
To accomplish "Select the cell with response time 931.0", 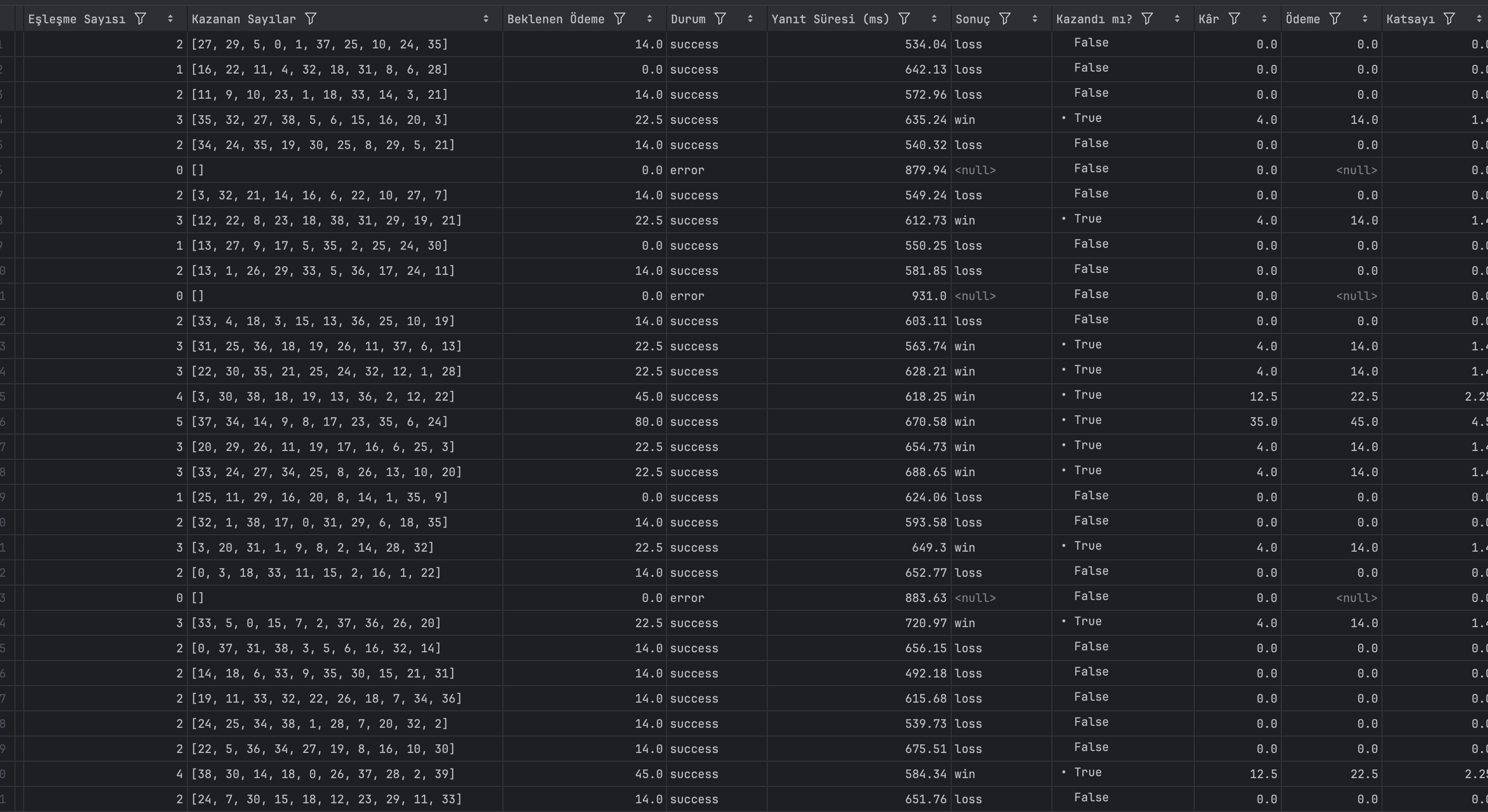I will pyautogui.click(x=928, y=296).
